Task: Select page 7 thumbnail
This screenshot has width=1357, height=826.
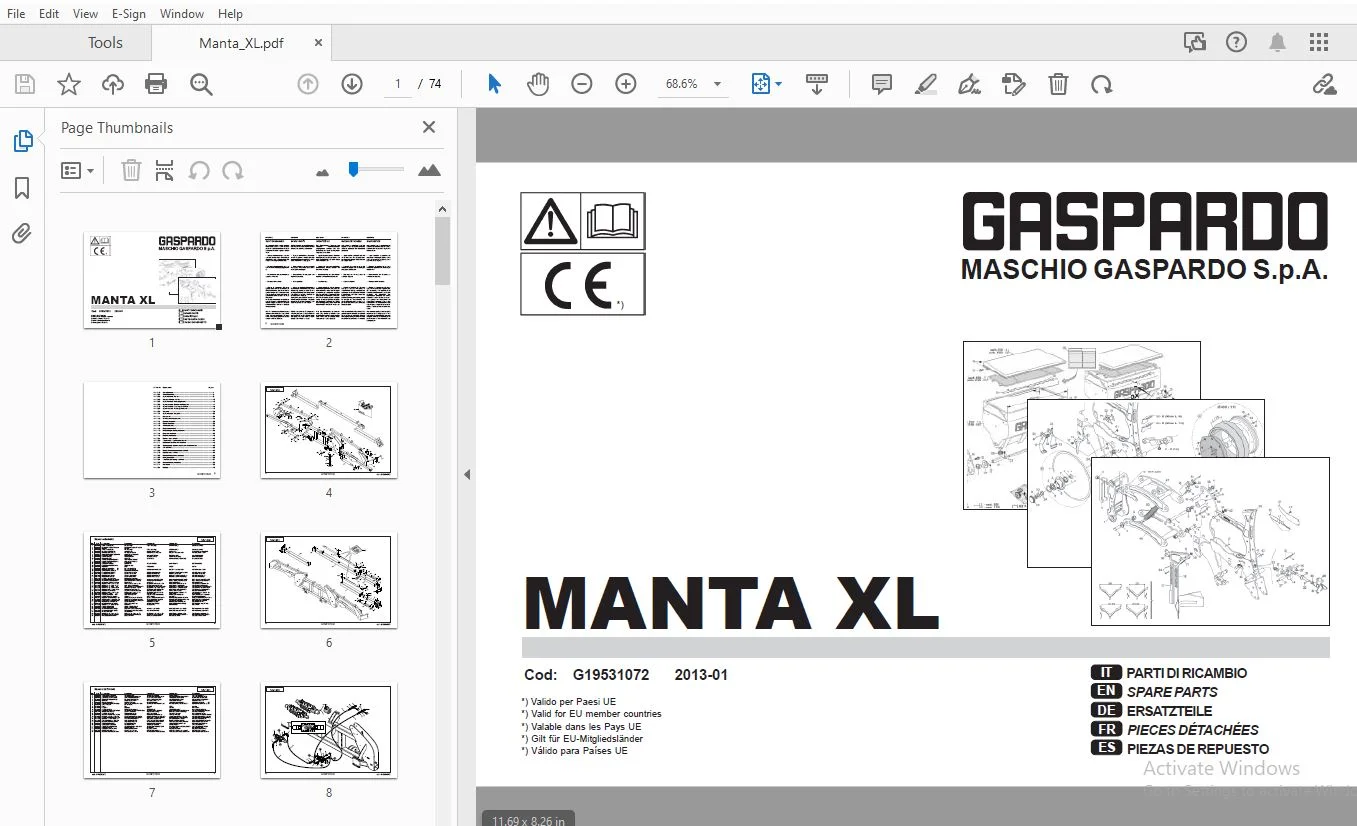Action: click(x=152, y=731)
